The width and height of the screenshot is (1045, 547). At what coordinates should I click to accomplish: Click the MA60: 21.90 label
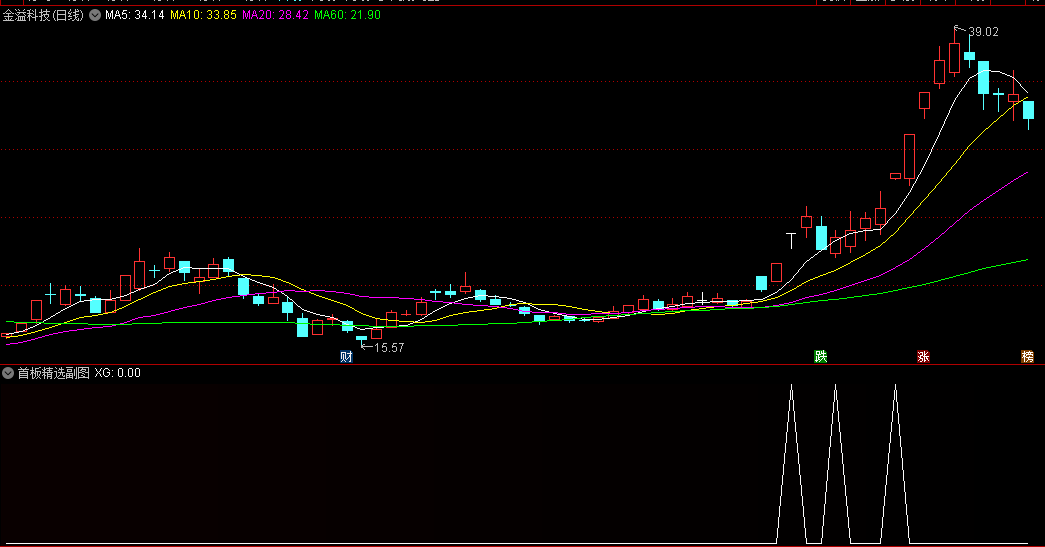(347, 15)
